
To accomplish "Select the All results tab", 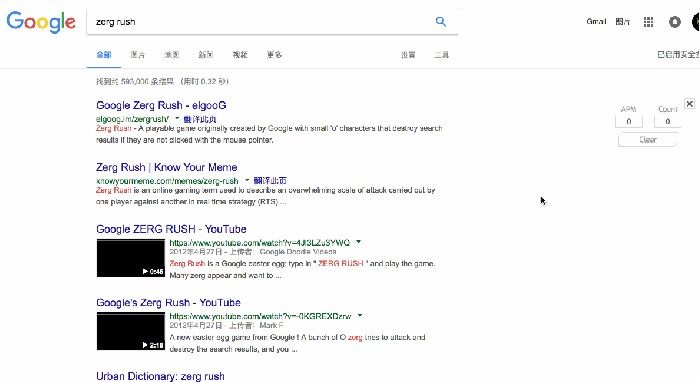I will tap(104, 54).
